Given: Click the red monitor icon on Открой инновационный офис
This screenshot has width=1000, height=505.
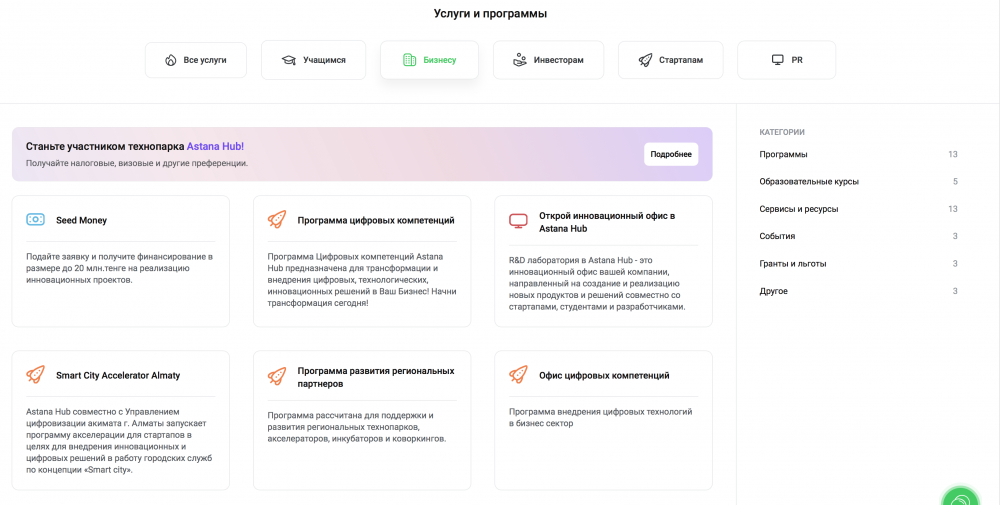Looking at the screenshot, I should coord(518,221).
